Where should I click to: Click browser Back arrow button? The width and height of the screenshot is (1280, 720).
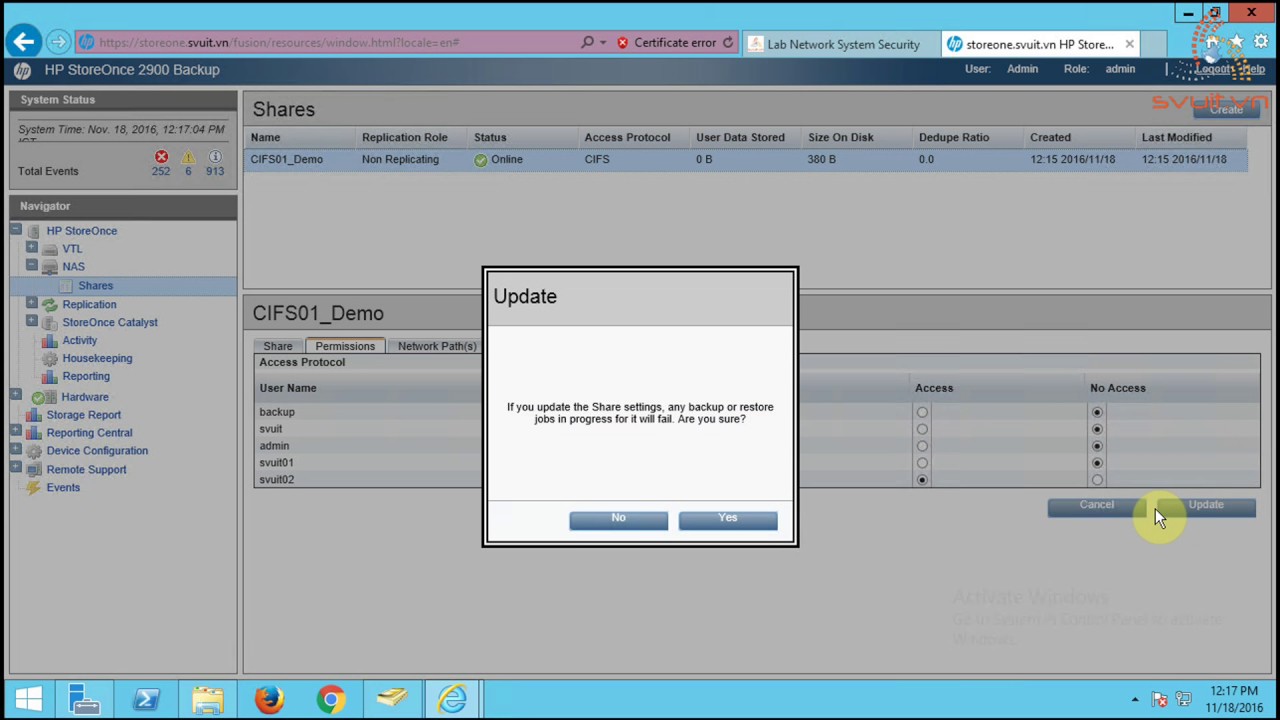(x=24, y=42)
